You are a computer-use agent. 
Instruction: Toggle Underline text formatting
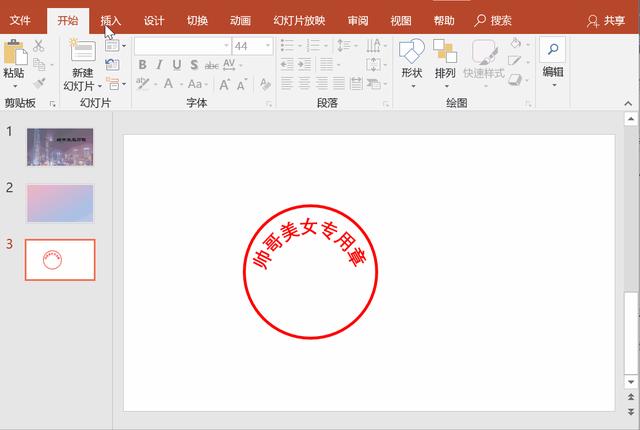pos(174,65)
